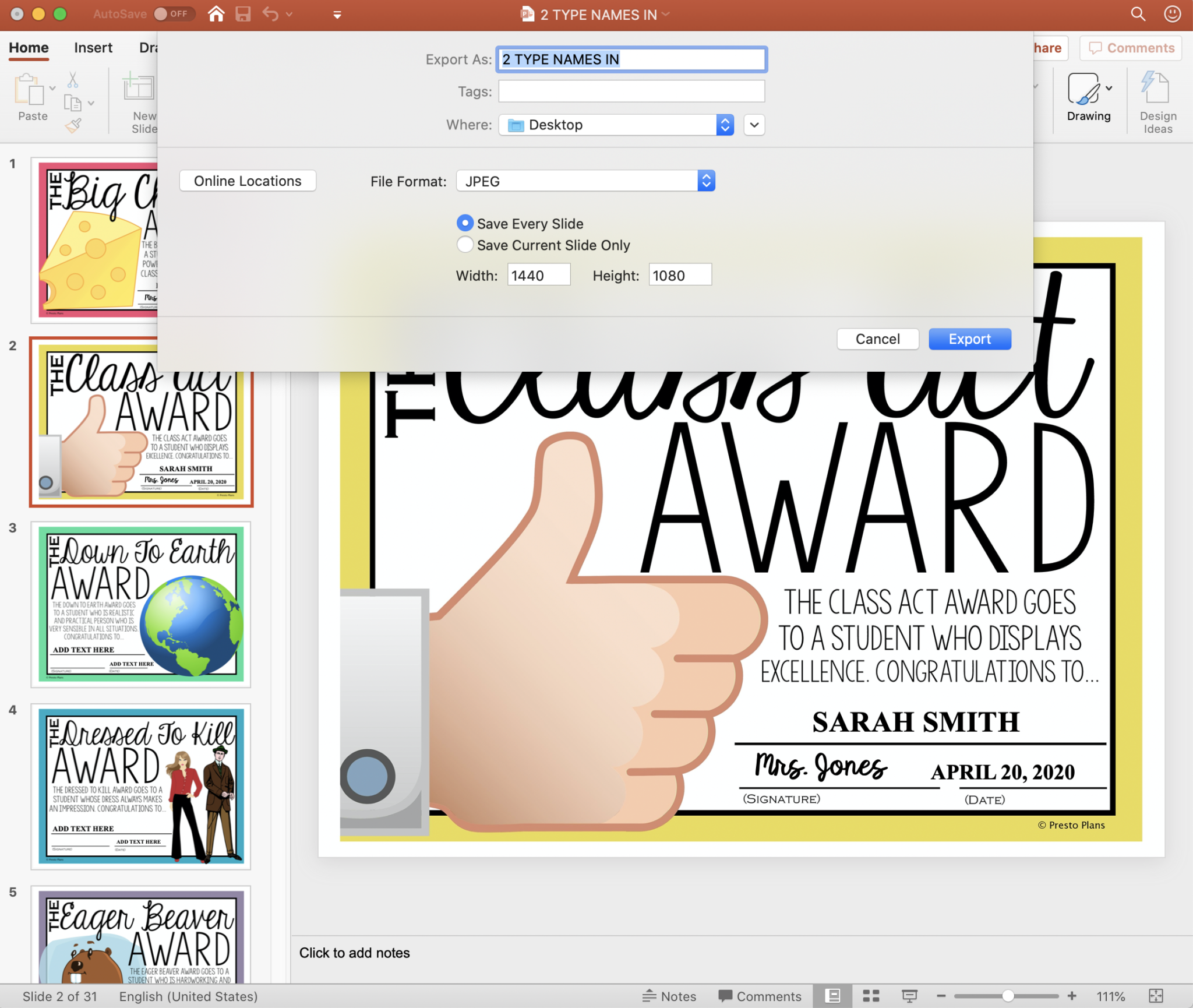Open Search with the magnifying glass icon
Screen dimensions: 1193x1008
(1136, 13)
